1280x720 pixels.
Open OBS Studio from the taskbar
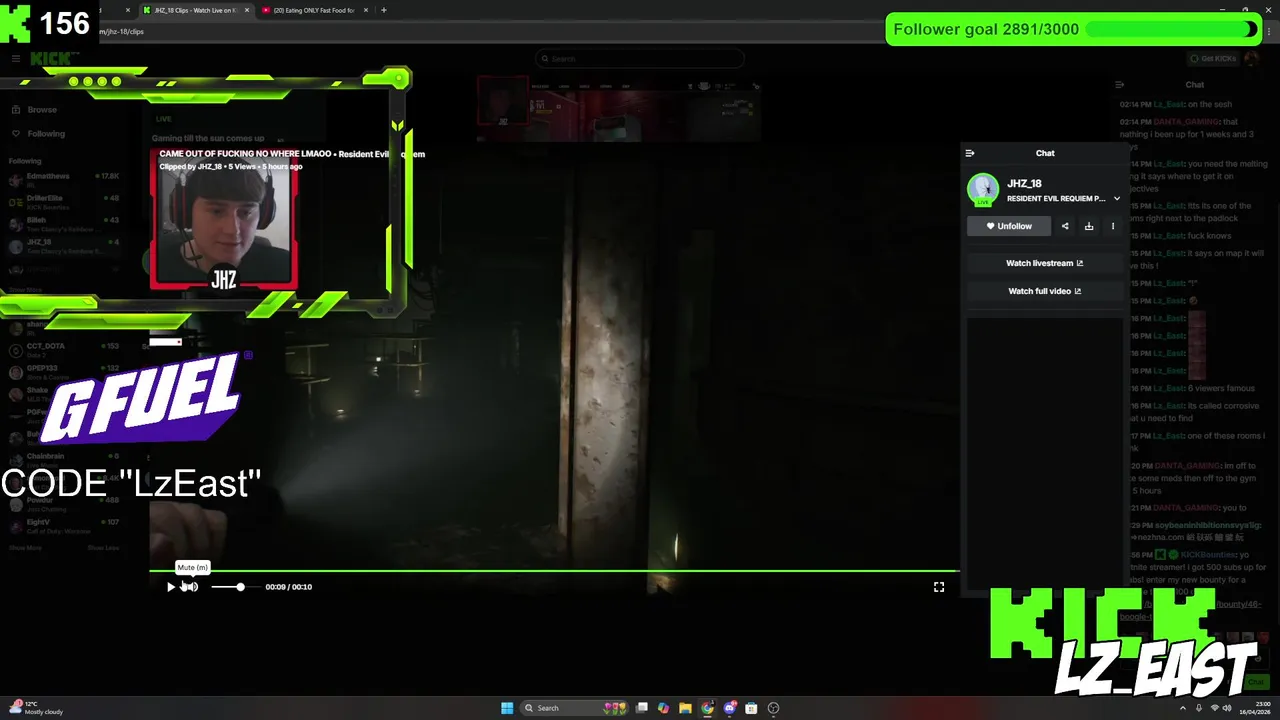click(773, 708)
